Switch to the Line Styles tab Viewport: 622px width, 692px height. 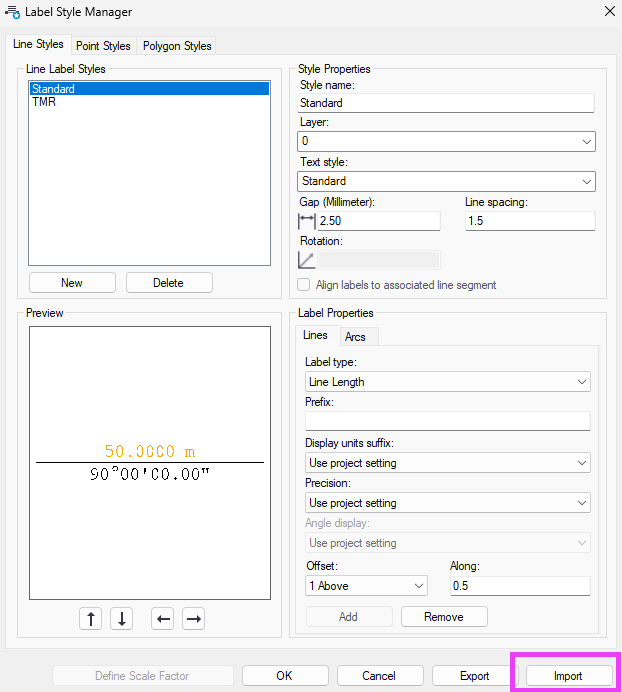[x=38, y=44]
